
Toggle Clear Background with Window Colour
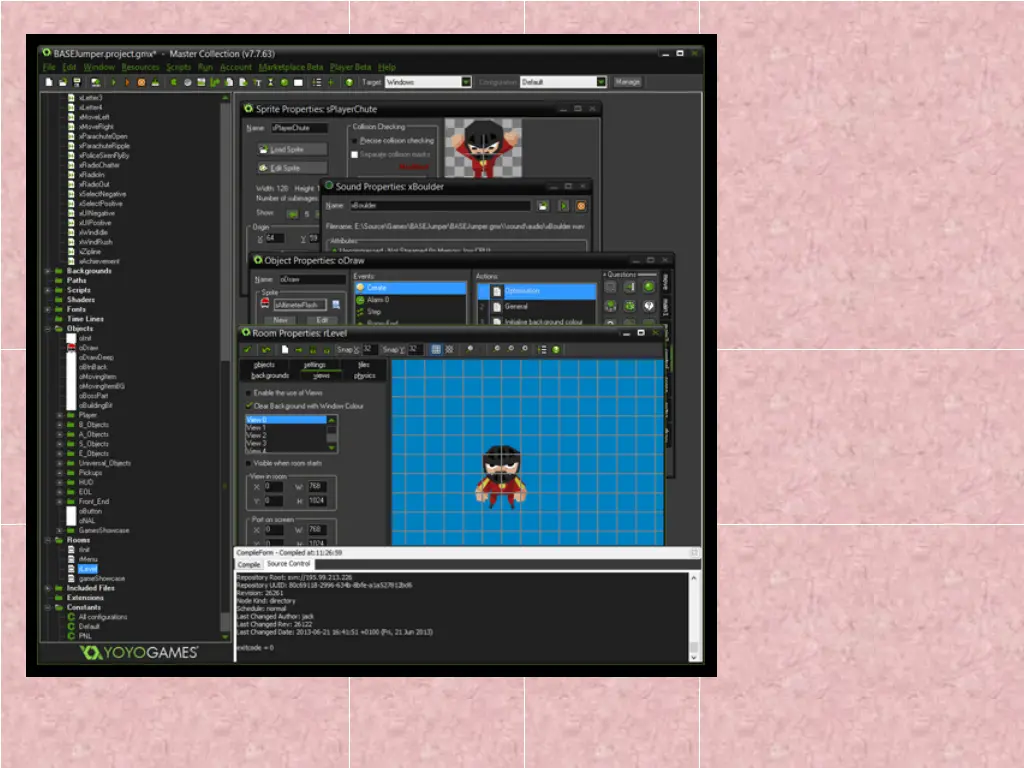pos(249,406)
